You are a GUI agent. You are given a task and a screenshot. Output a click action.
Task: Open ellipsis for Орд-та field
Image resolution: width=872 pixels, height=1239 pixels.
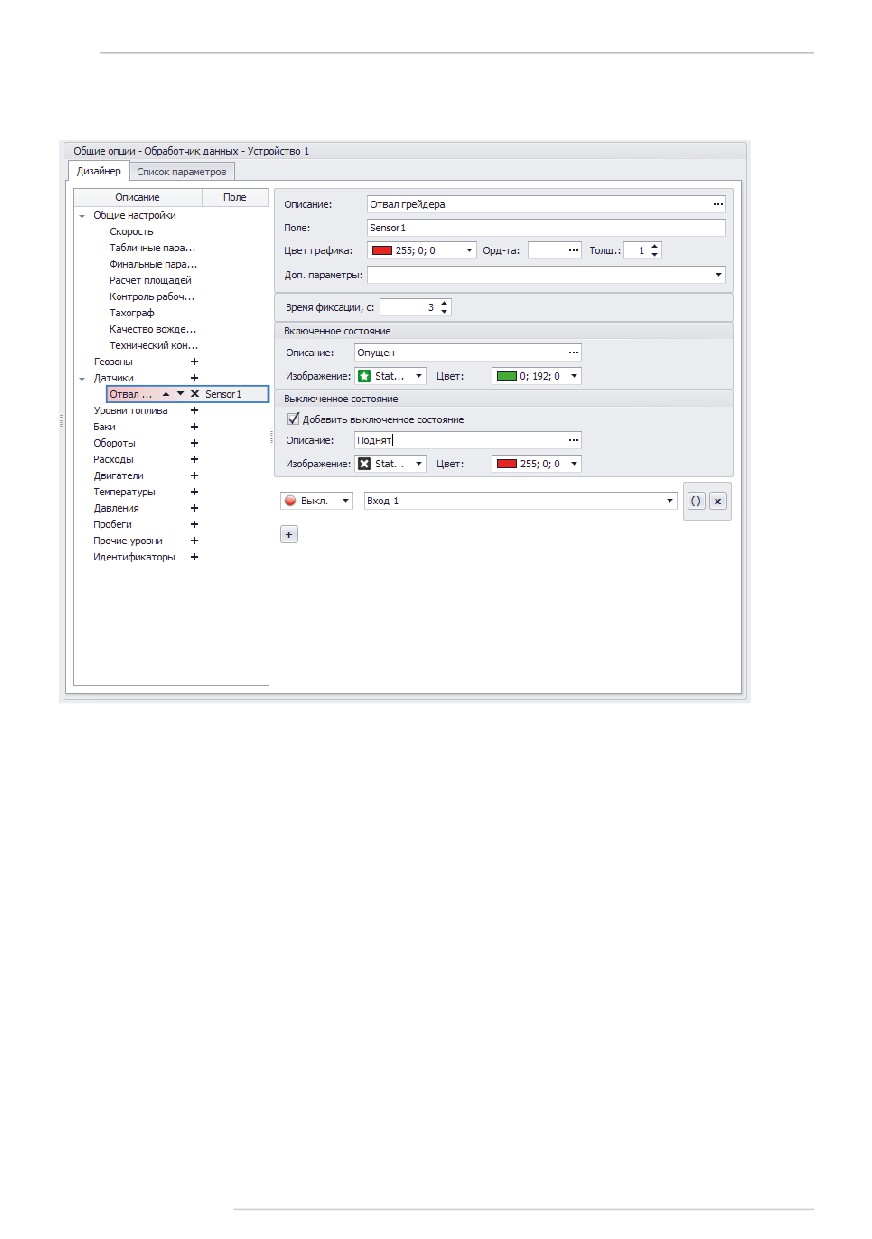(x=573, y=250)
